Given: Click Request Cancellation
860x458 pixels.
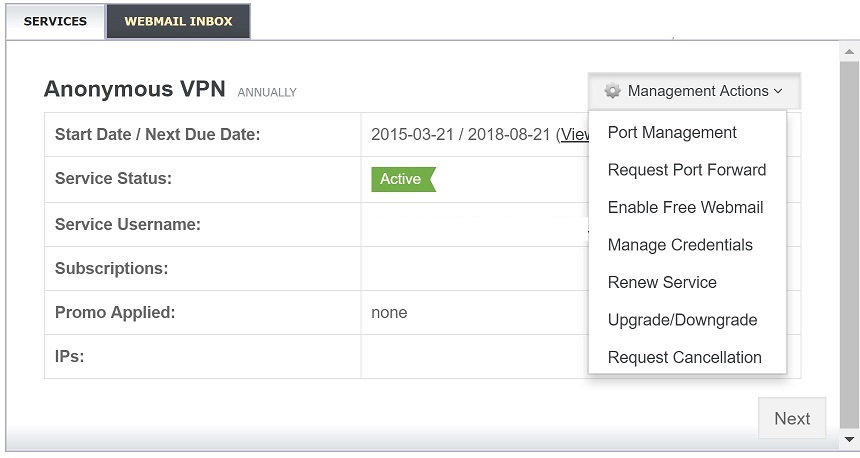Looking at the screenshot, I should [684, 357].
